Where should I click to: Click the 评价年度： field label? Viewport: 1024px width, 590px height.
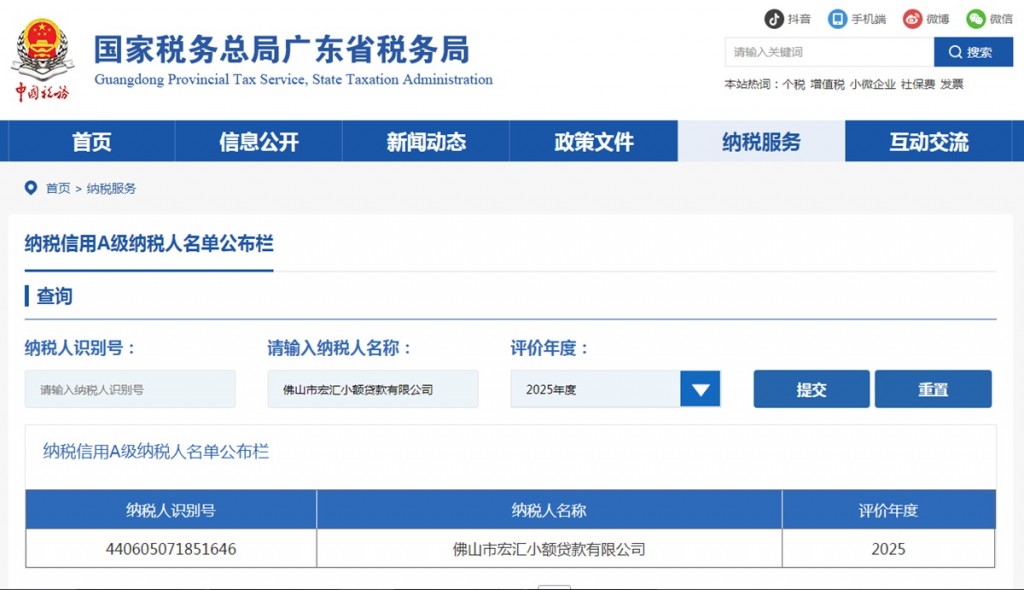(548, 348)
